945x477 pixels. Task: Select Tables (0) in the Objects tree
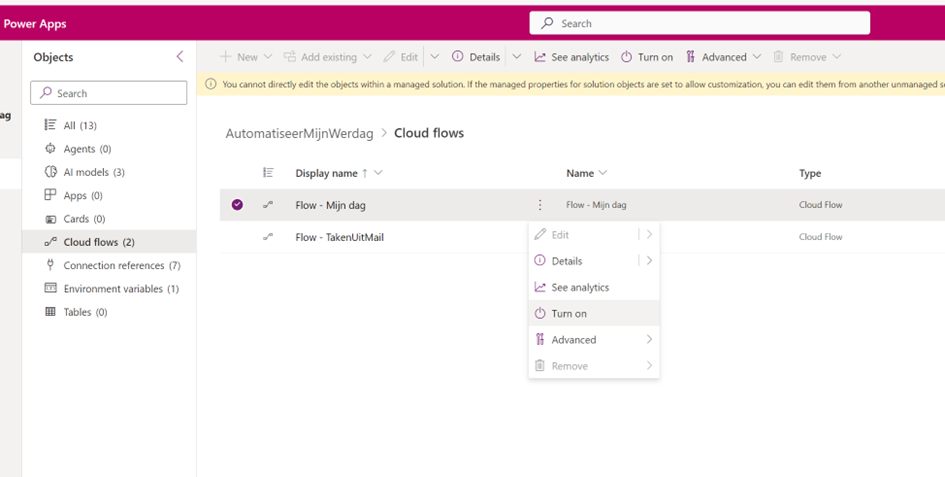tap(86, 312)
